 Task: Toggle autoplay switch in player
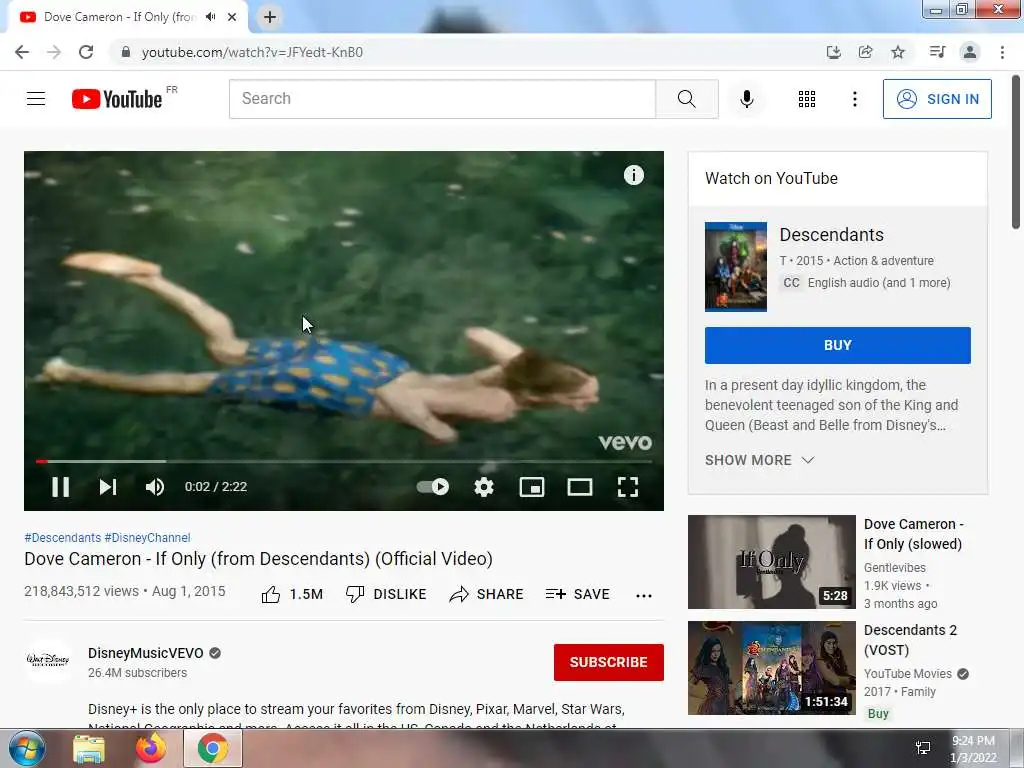(433, 487)
